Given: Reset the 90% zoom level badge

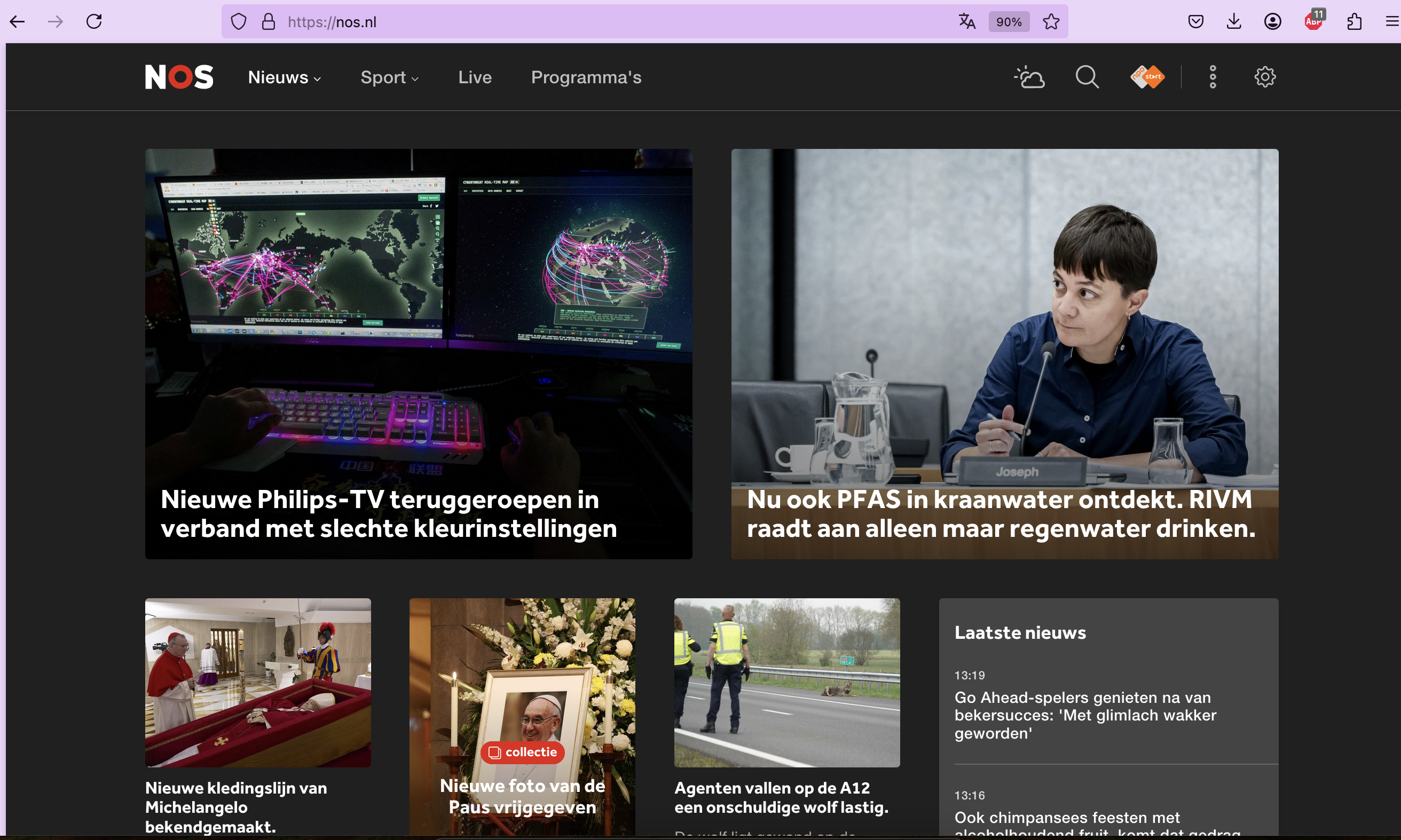Looking at the screenshot, I should tap(1009, 21).
